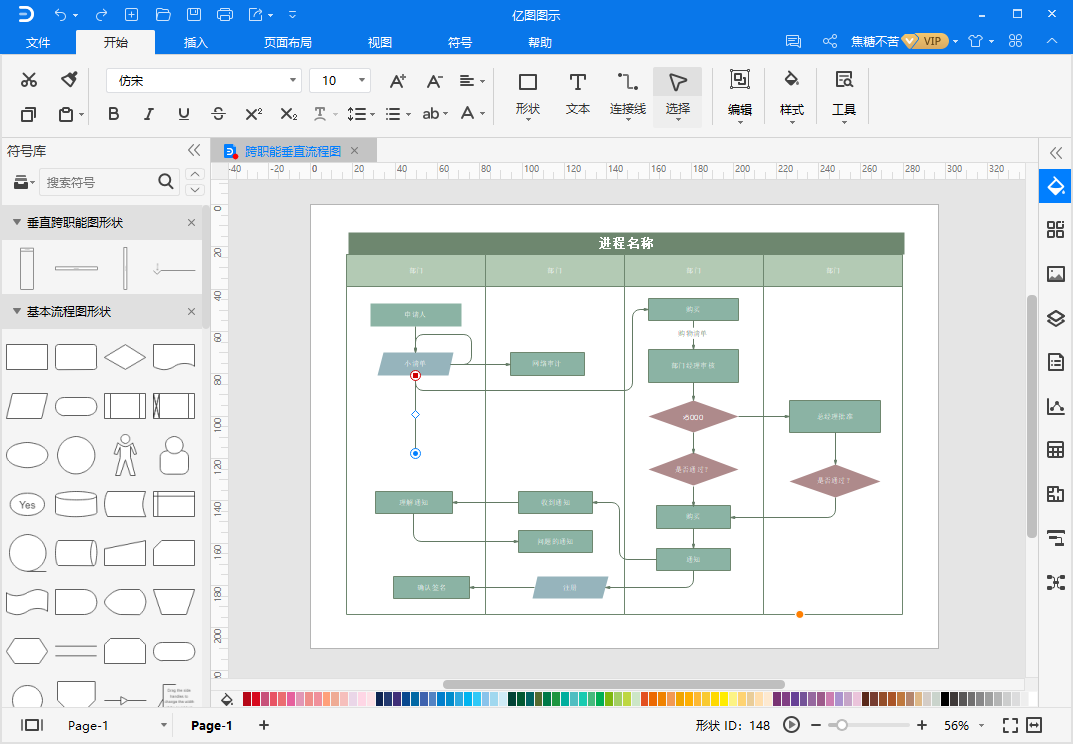Collapse the 垂直跨职能图形状 section
Screen dimensions: 1073x744
click(17, 222)
